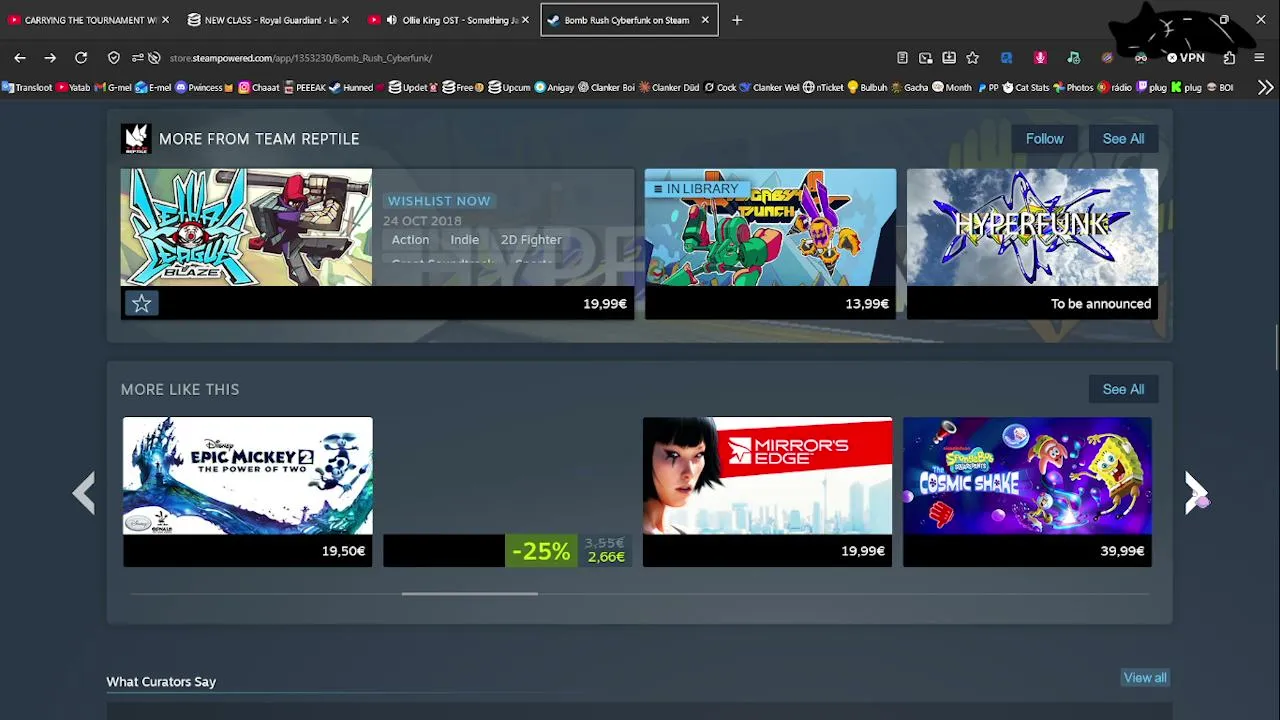The height and width of the screenshot is (720, 1280).
Task: Click the 39,99€ price for Cosmic Shake
Action: tap(1122, 551)
